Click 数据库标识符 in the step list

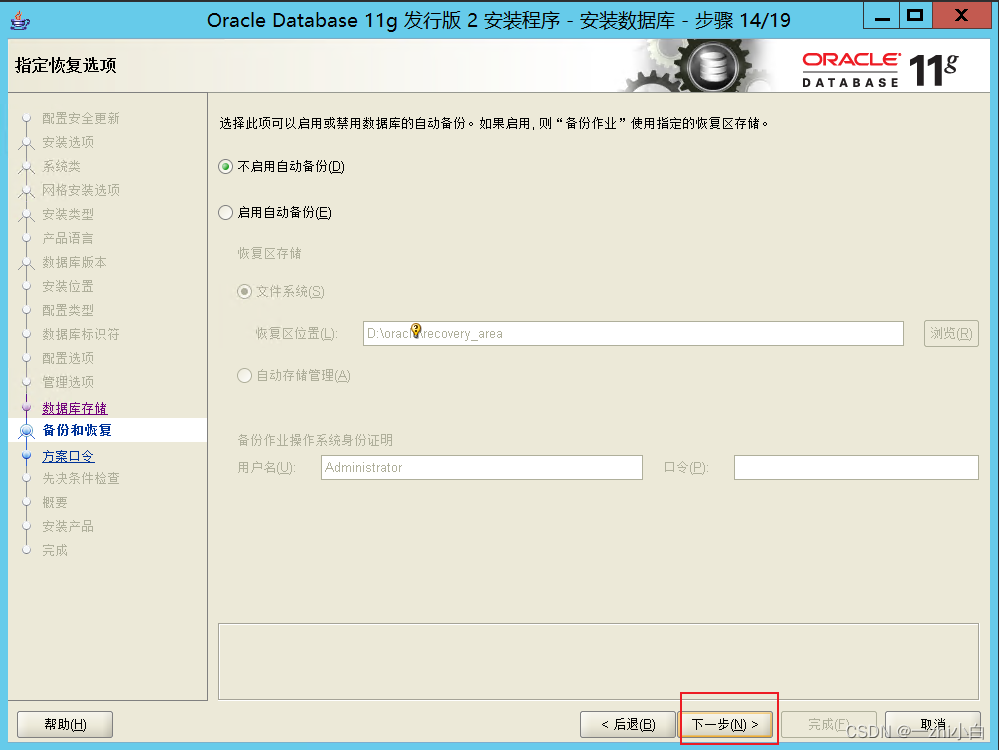click(x=81, y=334)
